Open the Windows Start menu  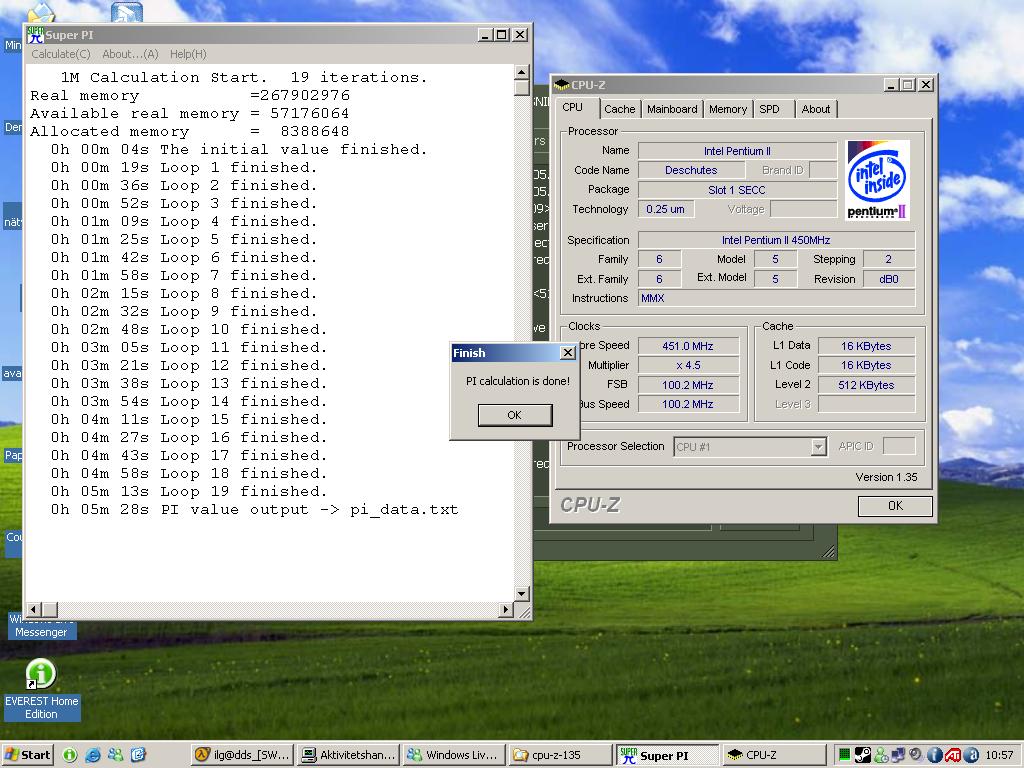27,755
